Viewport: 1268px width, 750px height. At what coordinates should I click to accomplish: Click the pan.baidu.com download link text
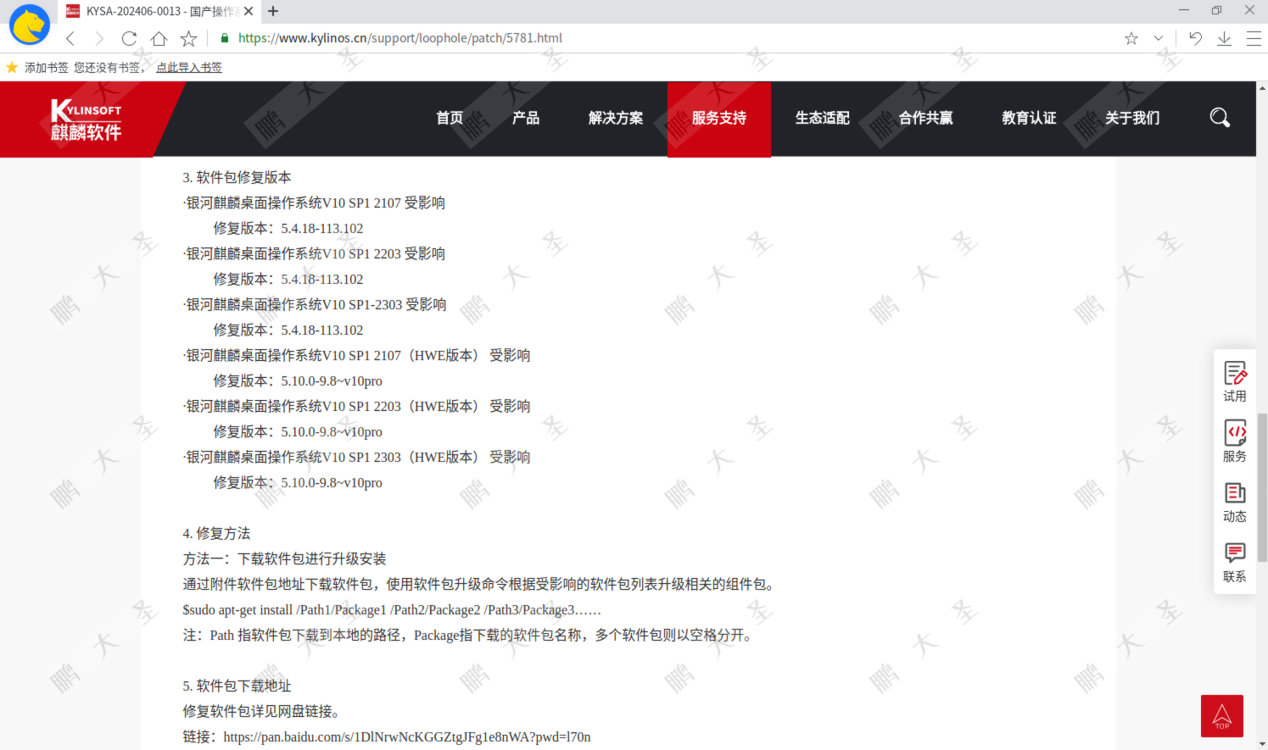coord(407,737)
